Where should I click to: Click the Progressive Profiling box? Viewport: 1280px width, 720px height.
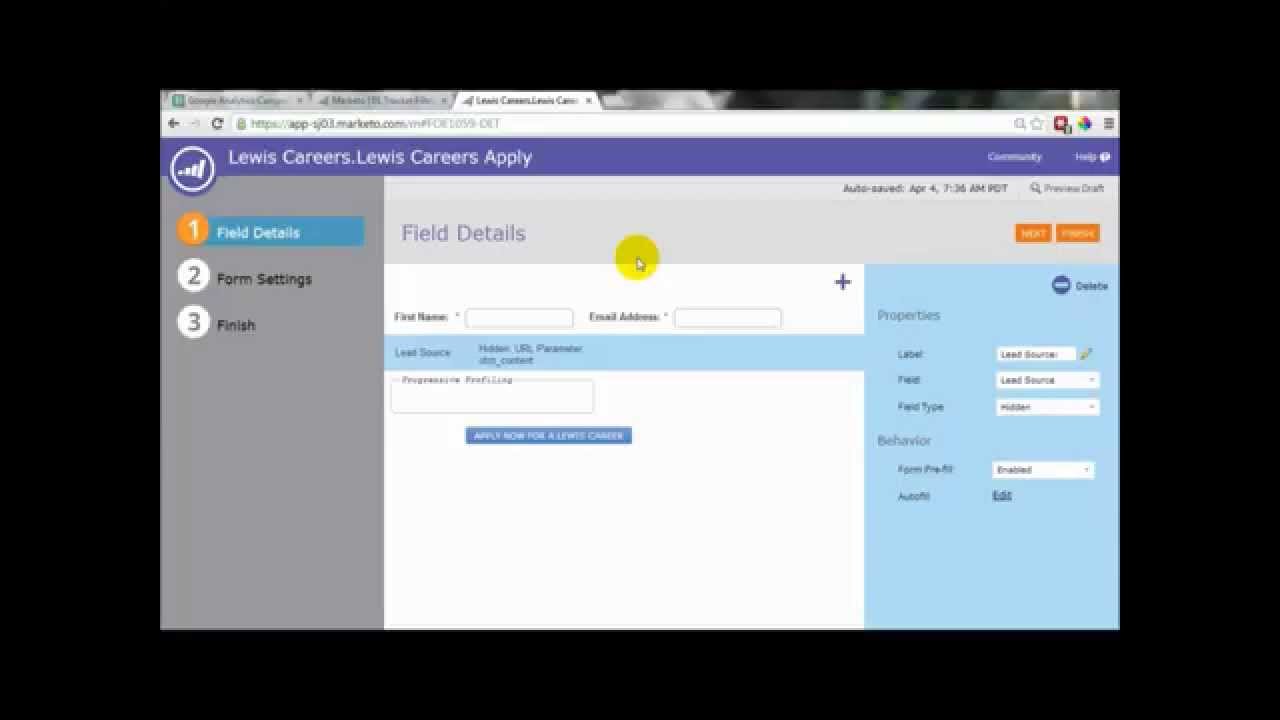click(492, 395)
